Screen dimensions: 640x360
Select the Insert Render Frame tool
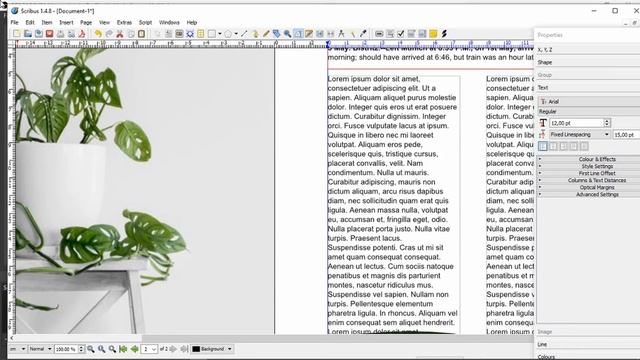190,33
